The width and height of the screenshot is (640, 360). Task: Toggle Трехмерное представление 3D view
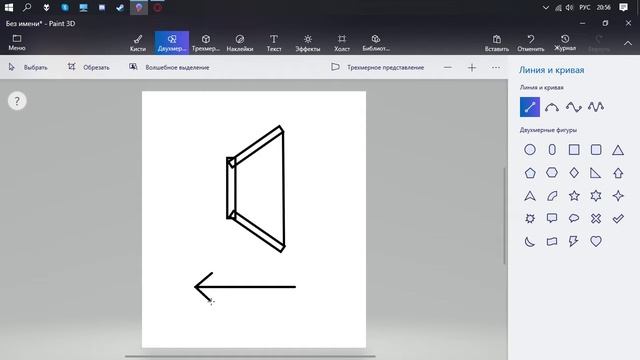coord(378,67)
